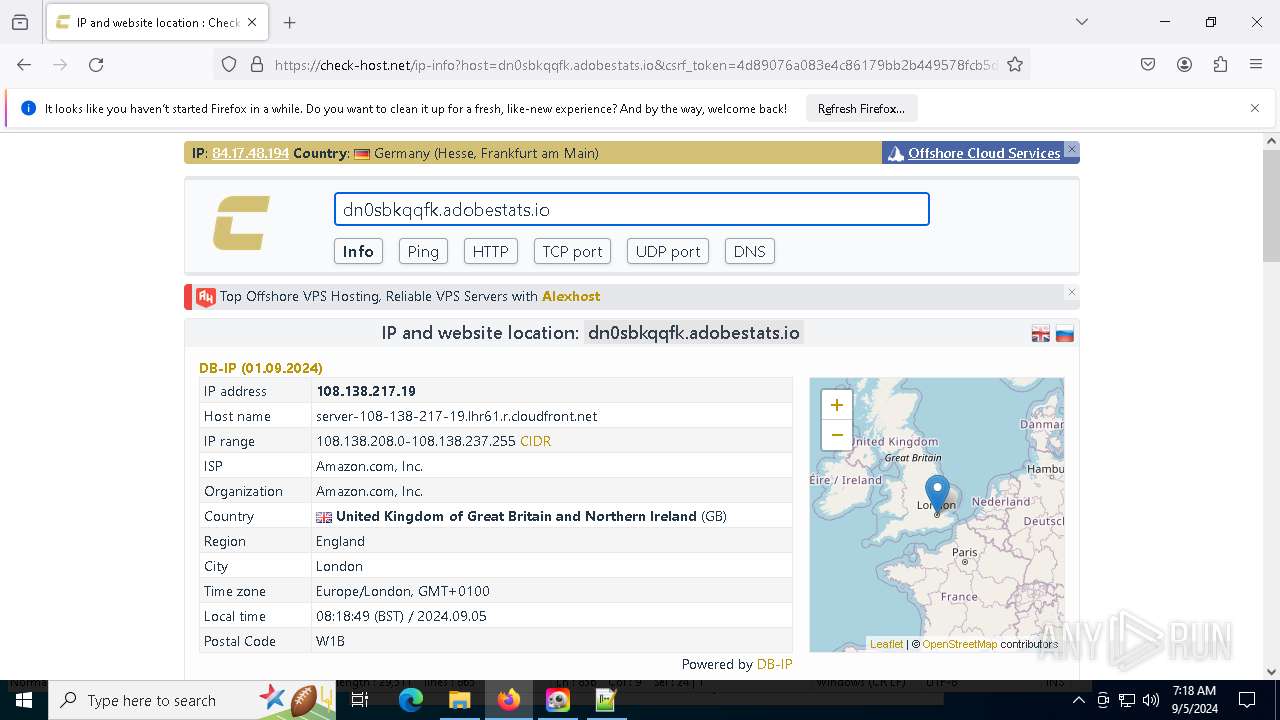Screen dimensions: 1280x720
Task: Select the cloudfront host name value
Action: [457, 416]
